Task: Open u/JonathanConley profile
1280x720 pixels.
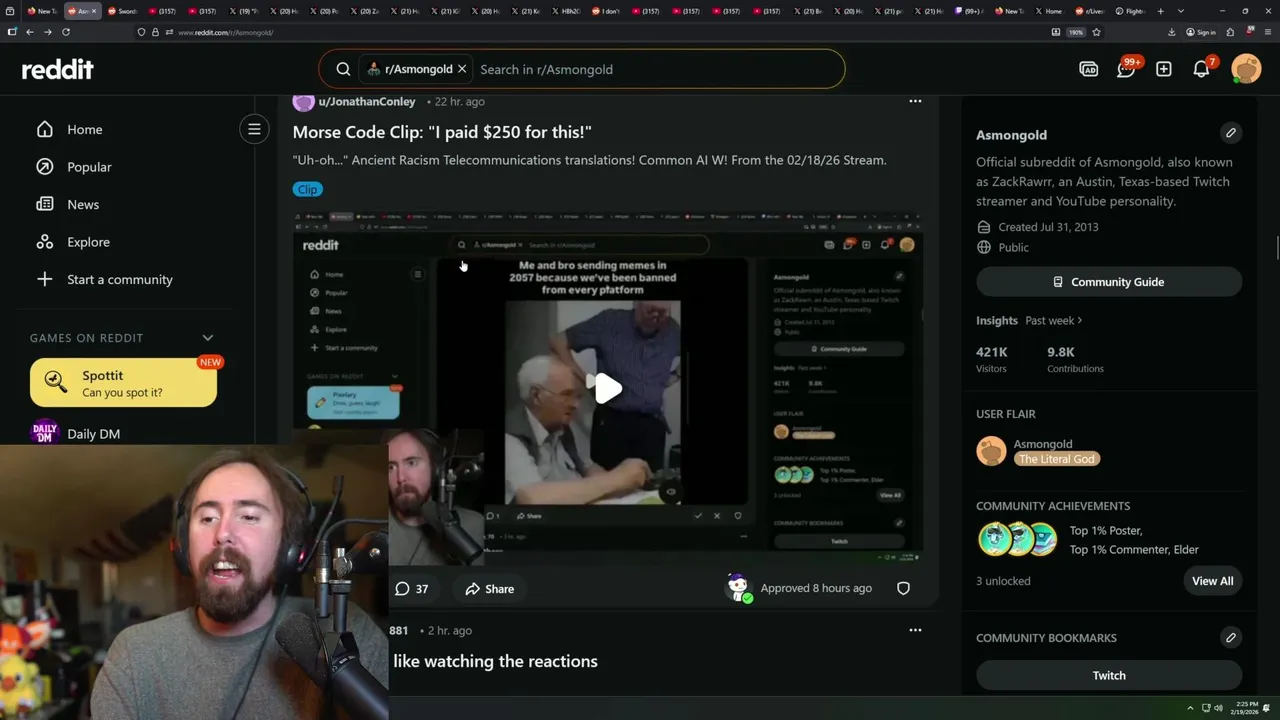Action: [366, 101]
